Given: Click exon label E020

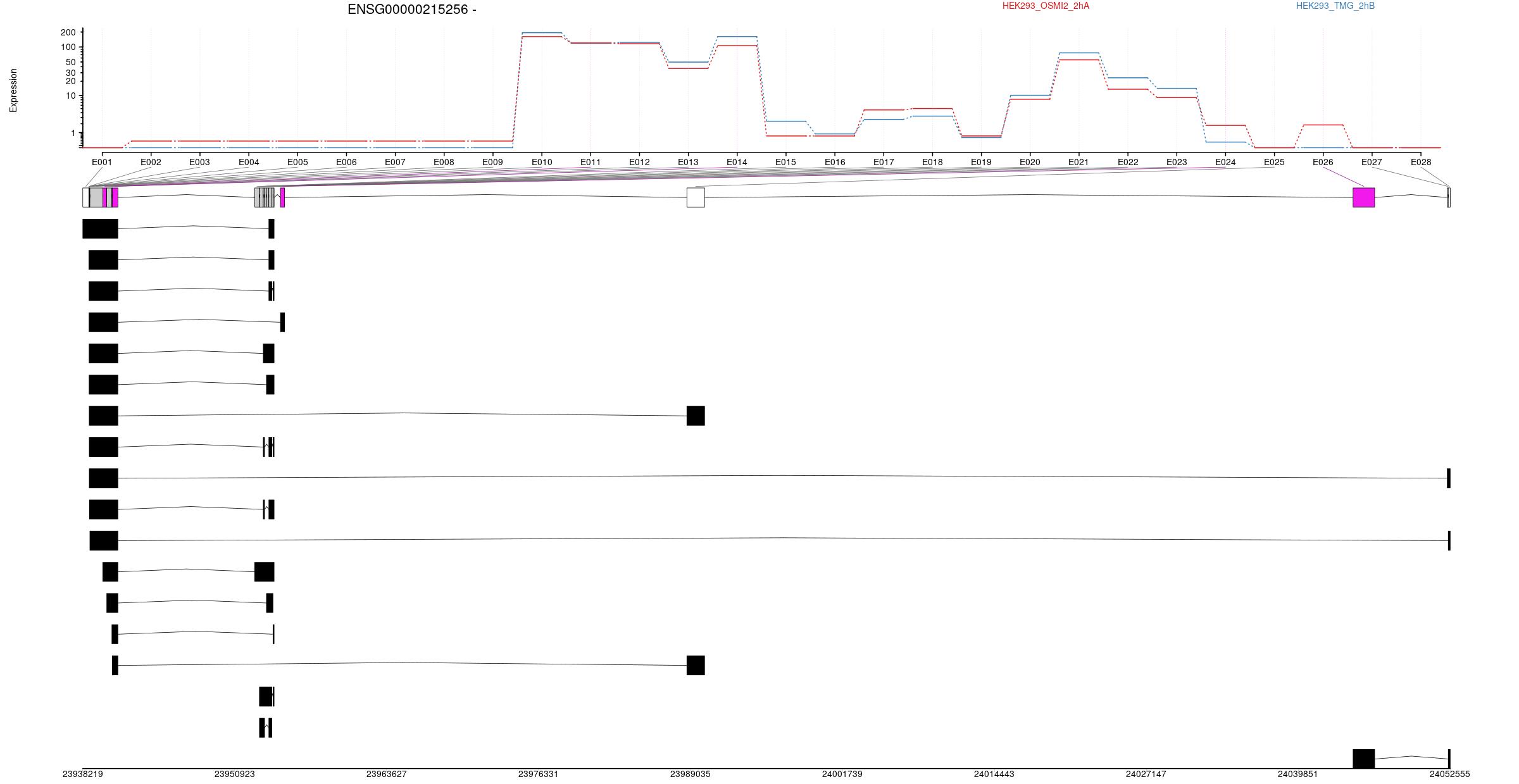Looking at the screenshot, I should click(1030, 162).
